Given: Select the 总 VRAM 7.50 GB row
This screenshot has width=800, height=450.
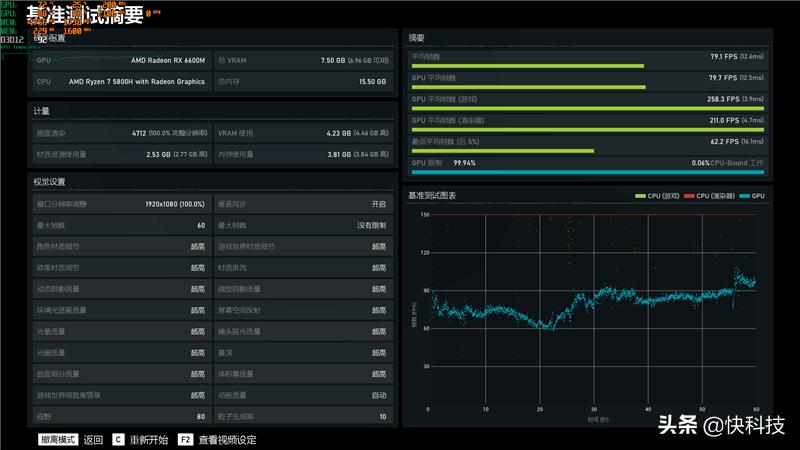Looking at the screenshot, I should [302, 60].
